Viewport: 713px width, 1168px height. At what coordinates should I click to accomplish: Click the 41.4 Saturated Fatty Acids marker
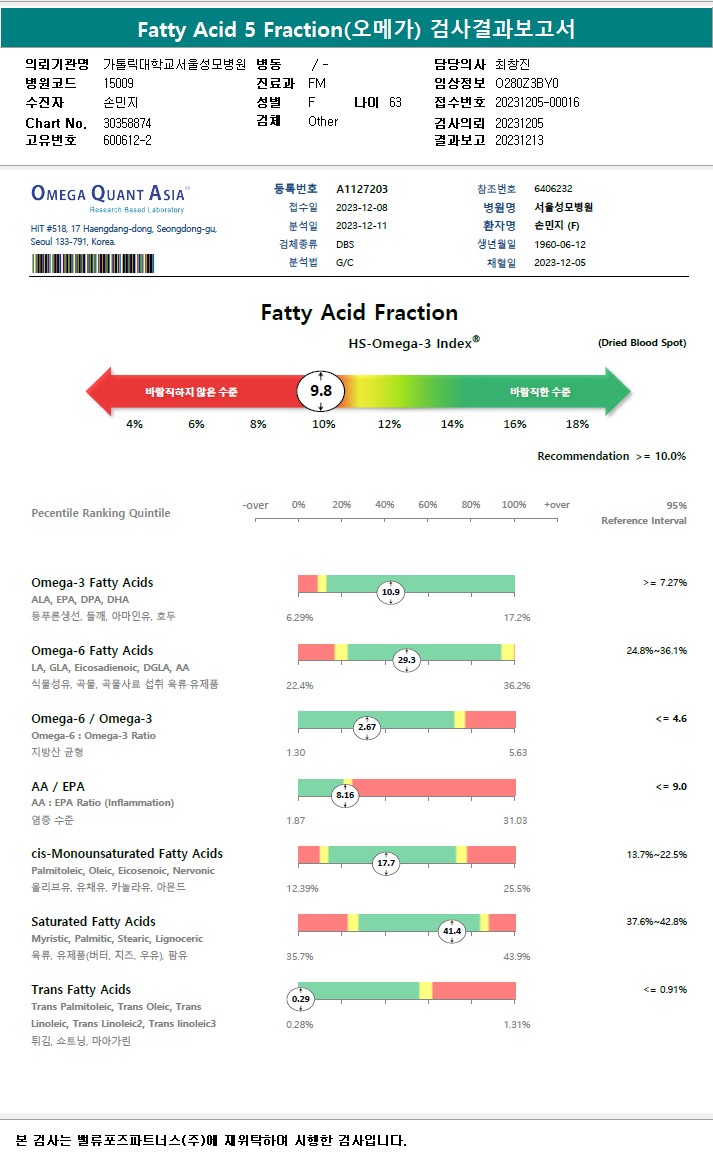[452, 931]
